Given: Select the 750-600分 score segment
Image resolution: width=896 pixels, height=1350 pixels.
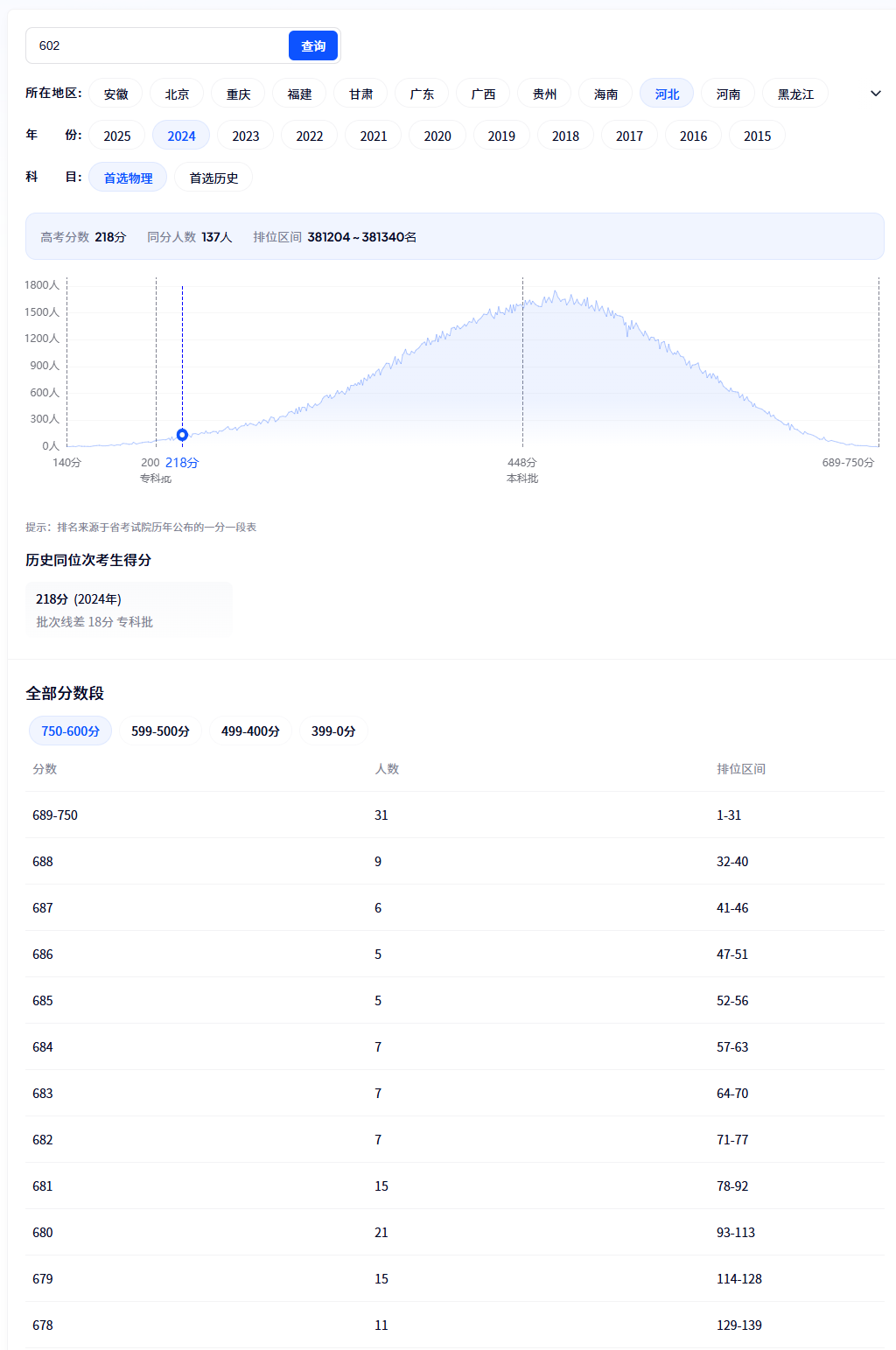Looking at the screenshot, I should [x=70, y=730].
